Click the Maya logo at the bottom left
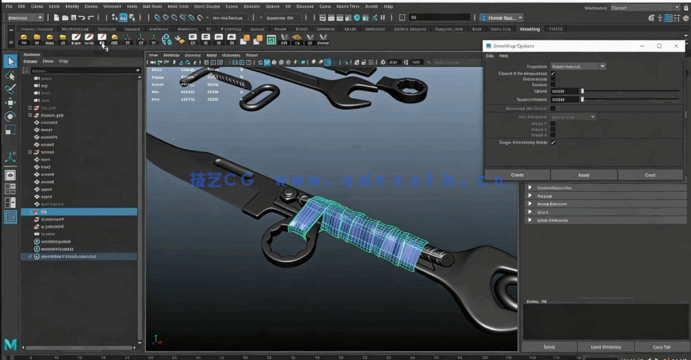This screenshot has width=691, height=360. pyautogui.click(x=11, y=344)
